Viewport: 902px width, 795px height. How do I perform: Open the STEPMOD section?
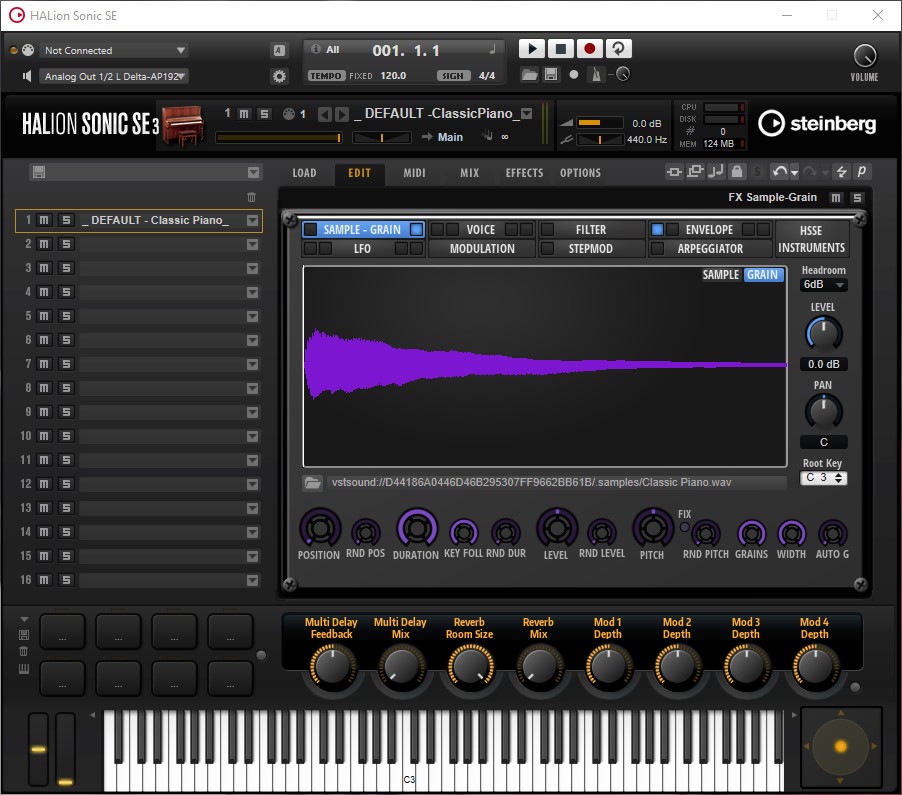(591, 249)
